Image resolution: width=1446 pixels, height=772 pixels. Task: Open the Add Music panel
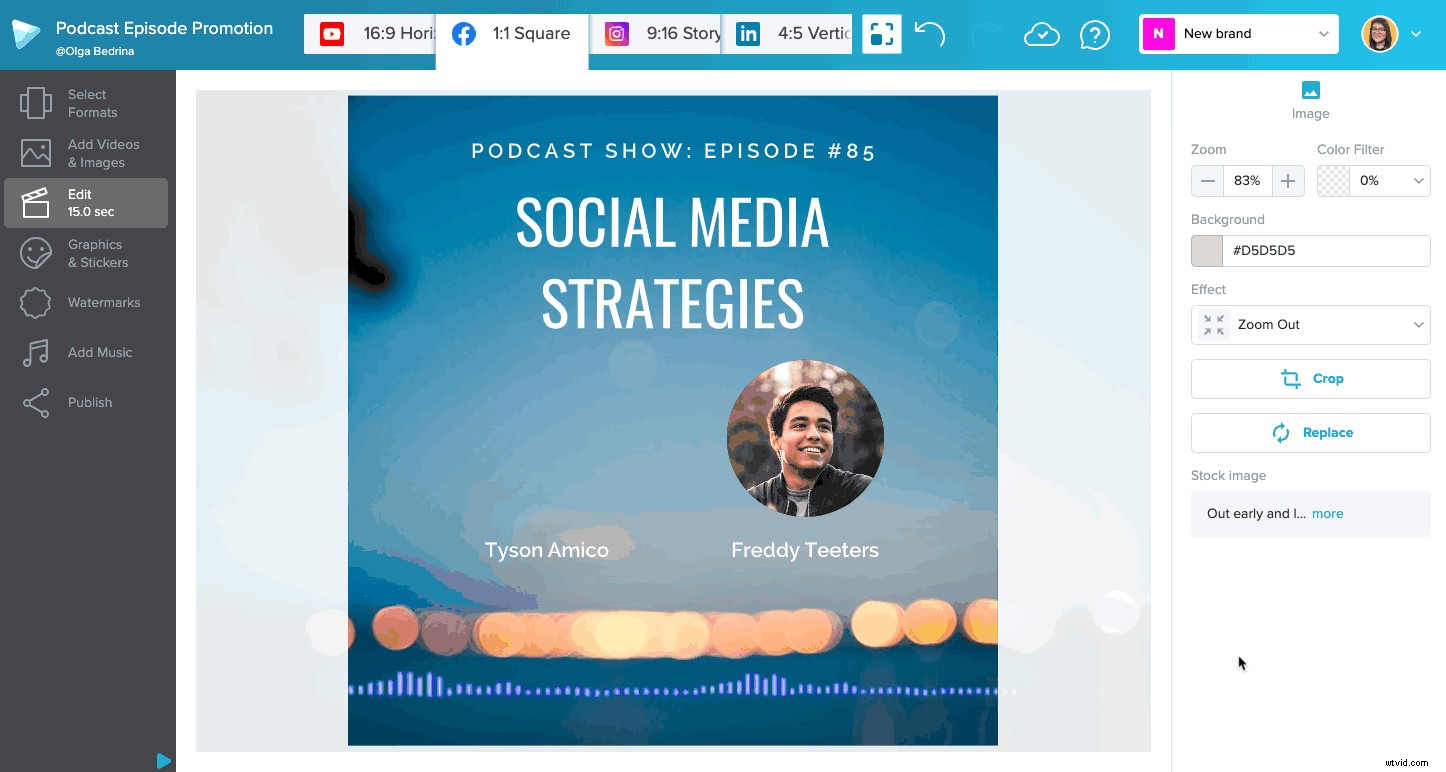pos(87,352)
